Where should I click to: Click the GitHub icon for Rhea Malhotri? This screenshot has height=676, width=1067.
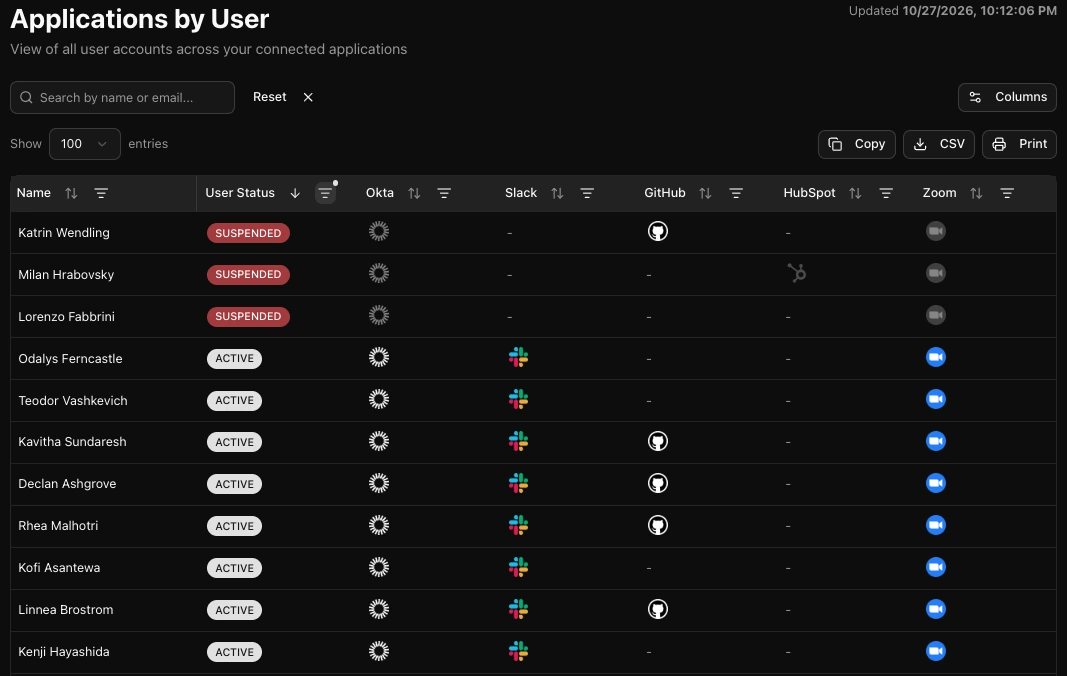pos(657,526)
